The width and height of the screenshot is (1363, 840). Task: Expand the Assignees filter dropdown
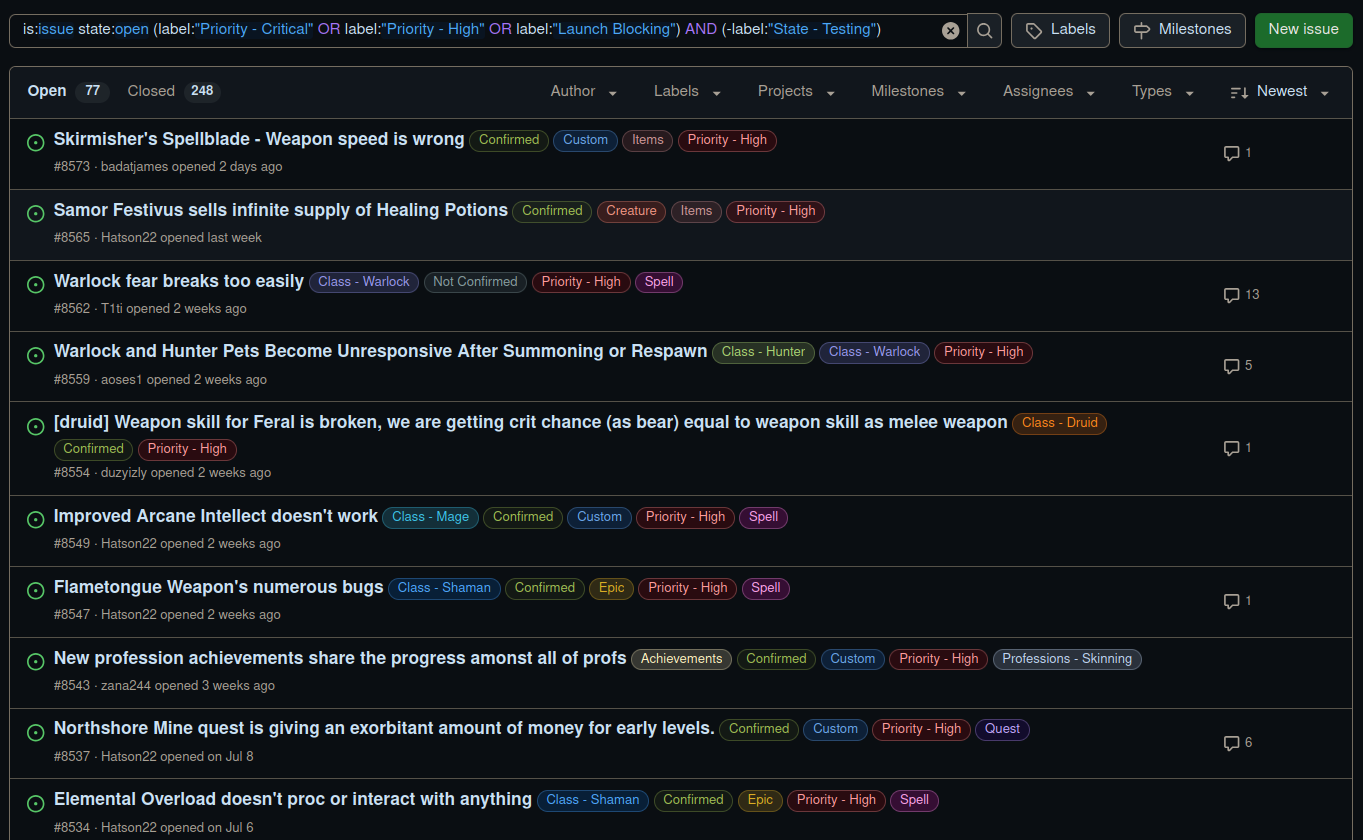click(1050, 91)
